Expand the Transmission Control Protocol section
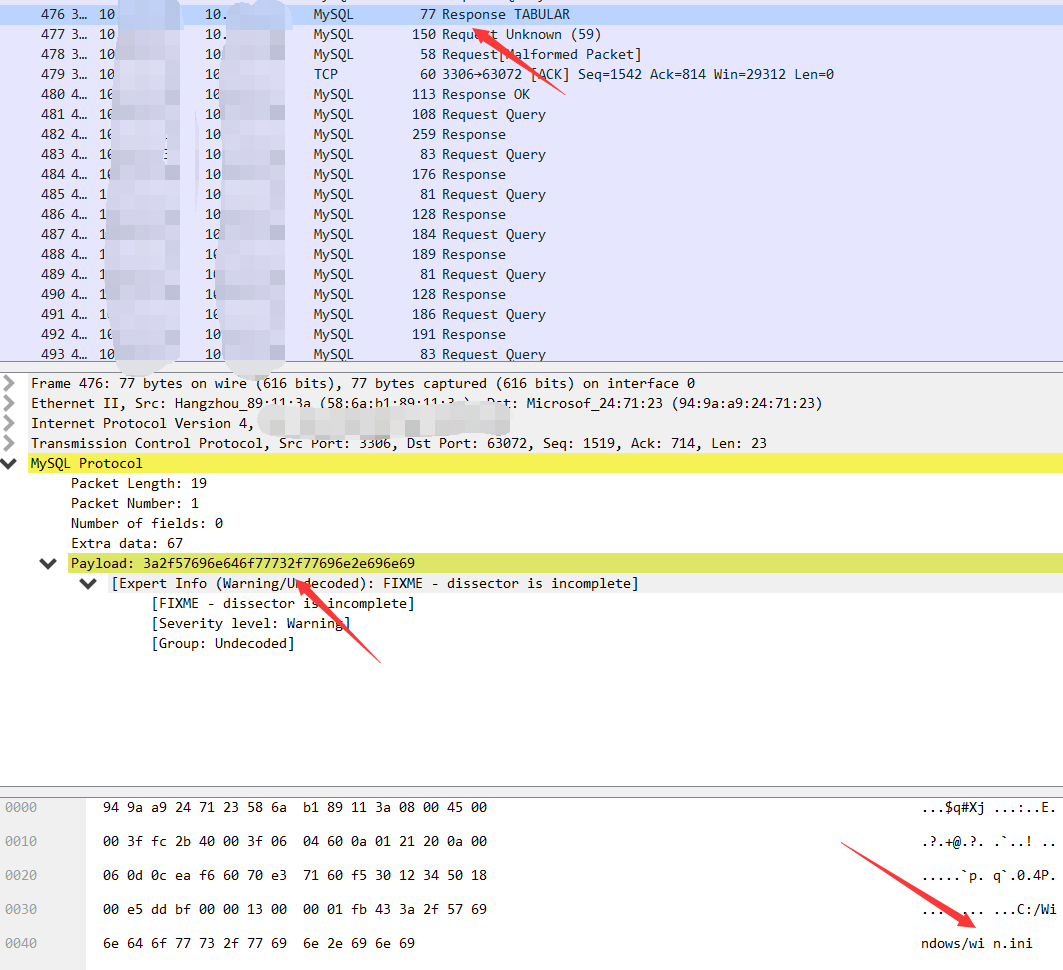Screen dimensions: 1063x970 [9, 444]
